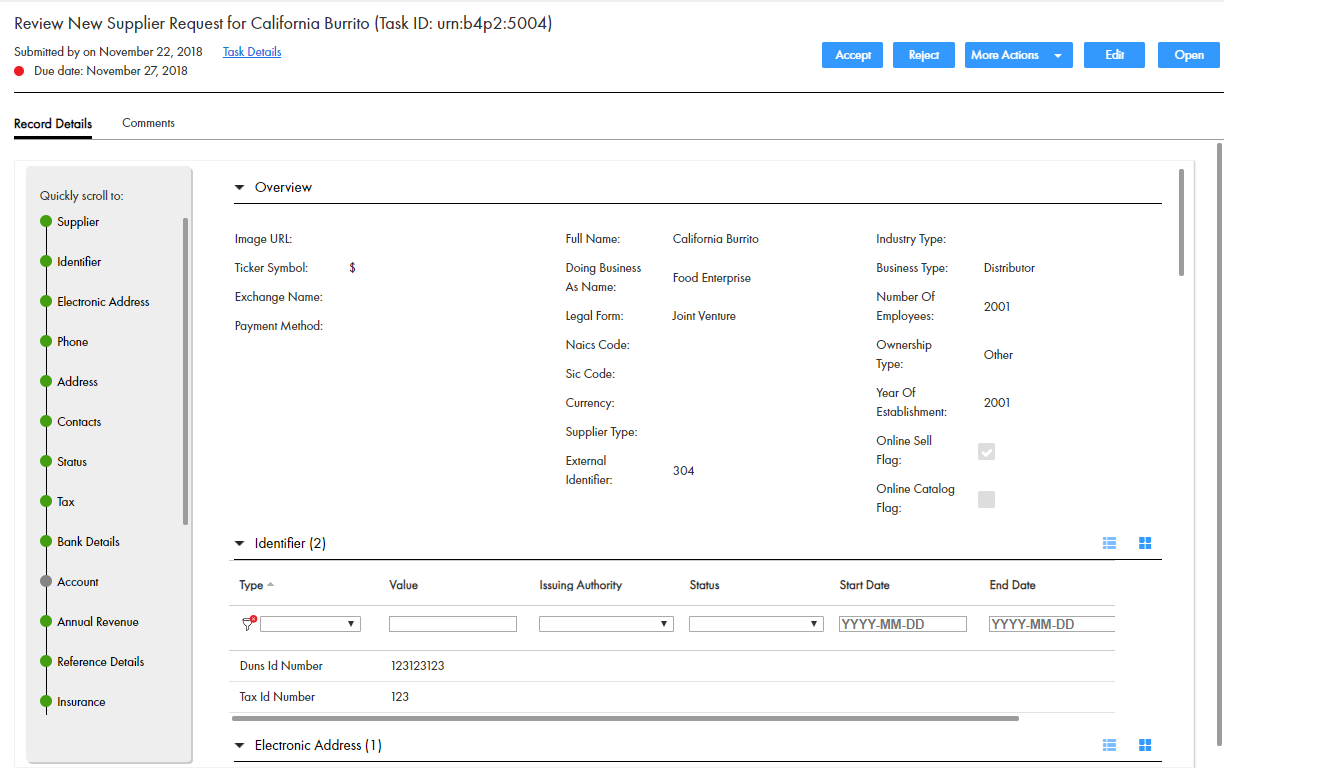Click the red due date indicator dot
The image size is (1319, 780).
click(x=20, y=71)
